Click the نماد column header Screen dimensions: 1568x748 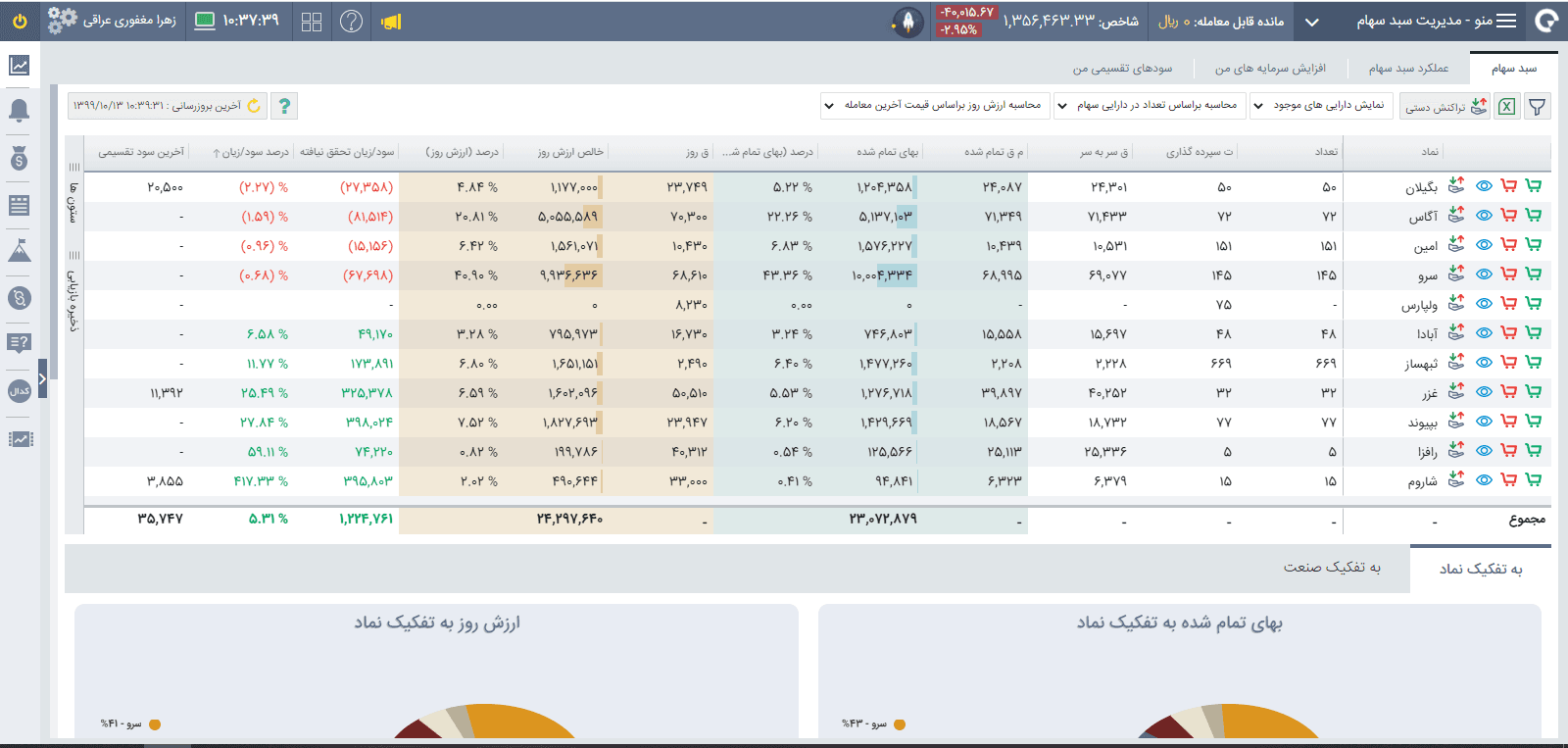coord(1430,152)
